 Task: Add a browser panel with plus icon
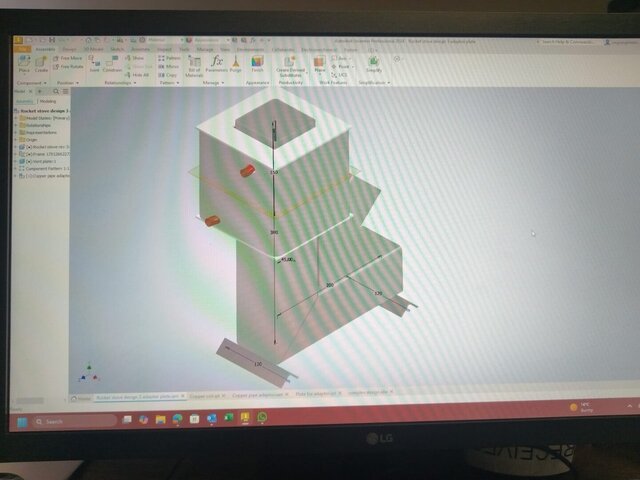click(x=40, y=91)
